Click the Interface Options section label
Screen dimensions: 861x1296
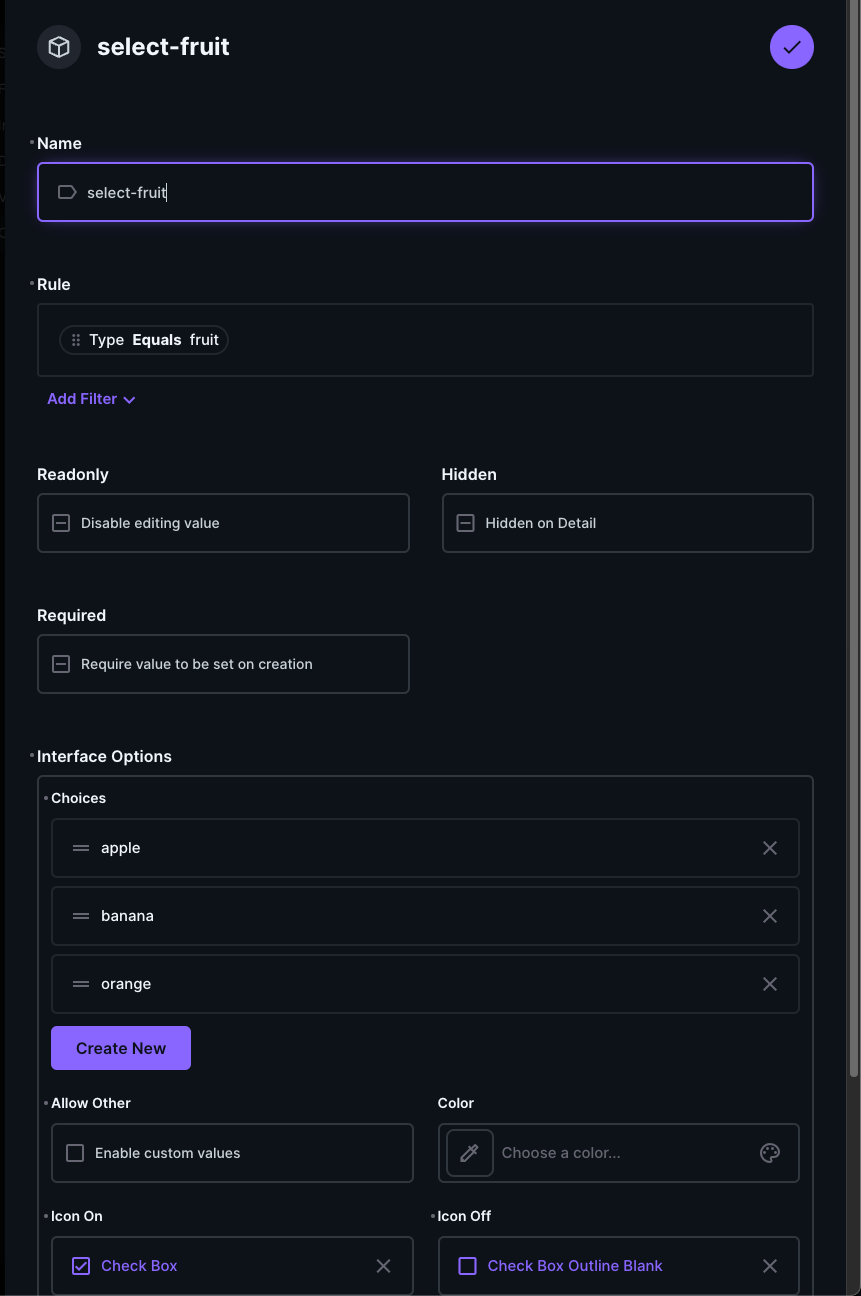tap(104, 756)
